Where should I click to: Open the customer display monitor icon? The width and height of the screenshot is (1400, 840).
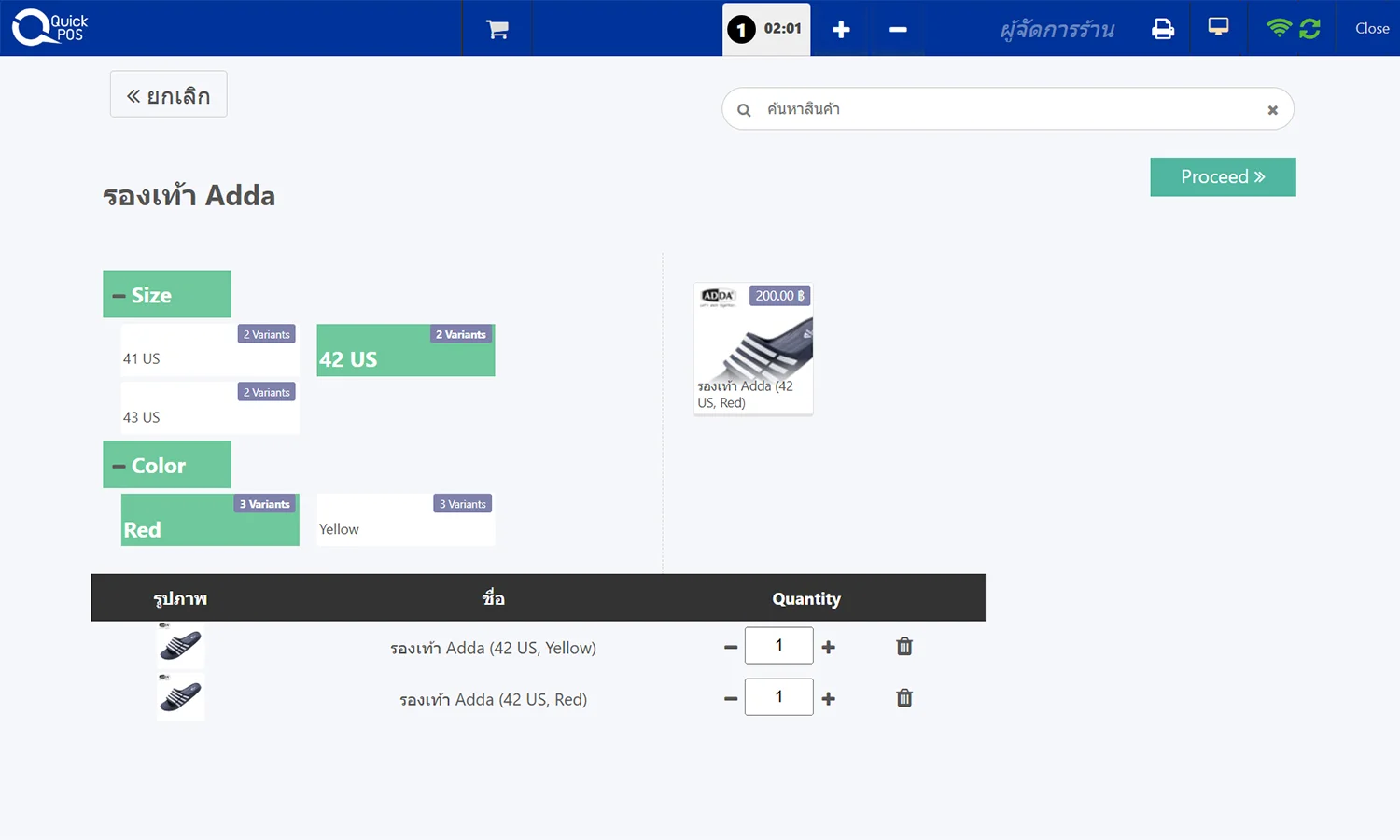click(1218, 27)
